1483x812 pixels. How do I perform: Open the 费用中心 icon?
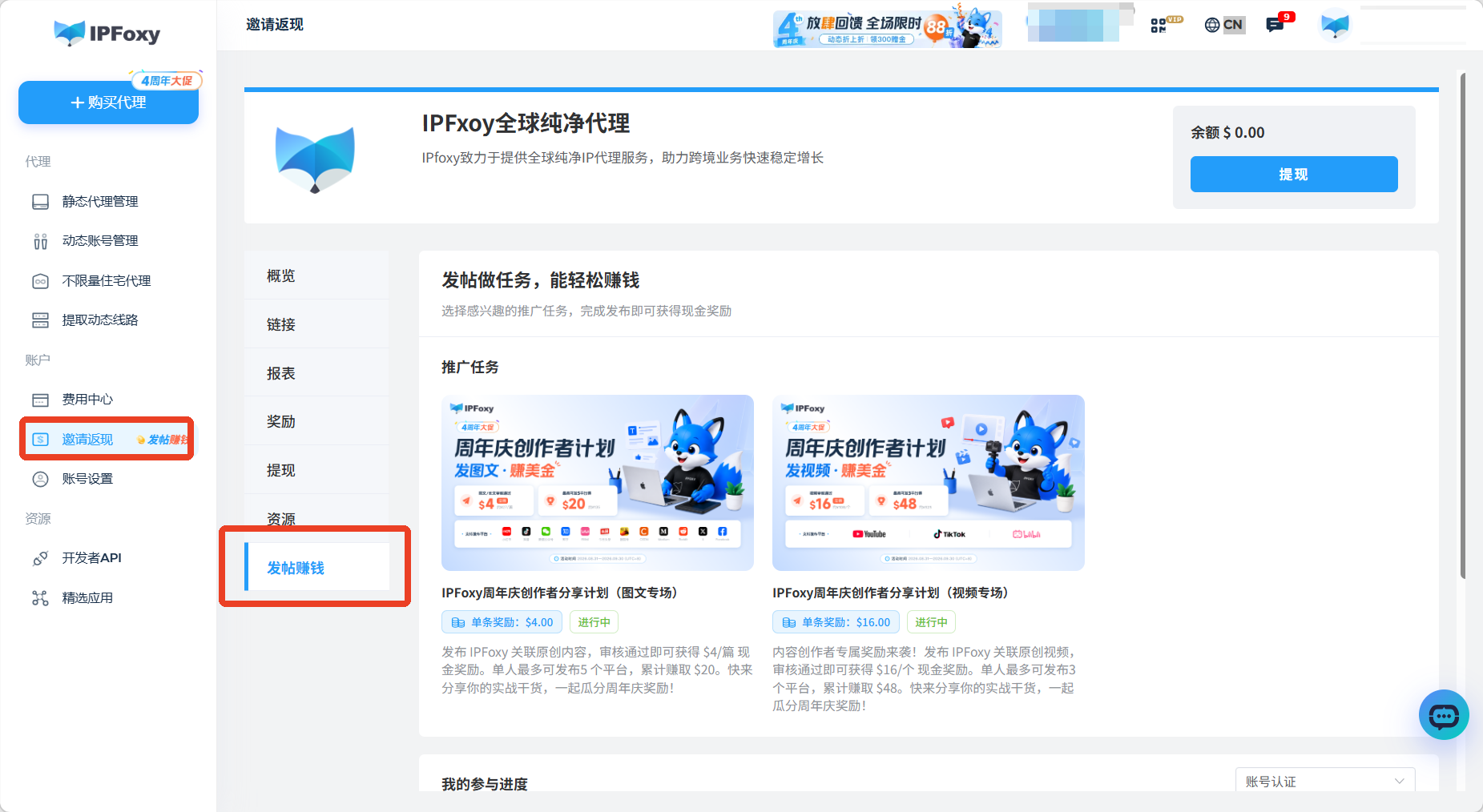tap(40, 400)
